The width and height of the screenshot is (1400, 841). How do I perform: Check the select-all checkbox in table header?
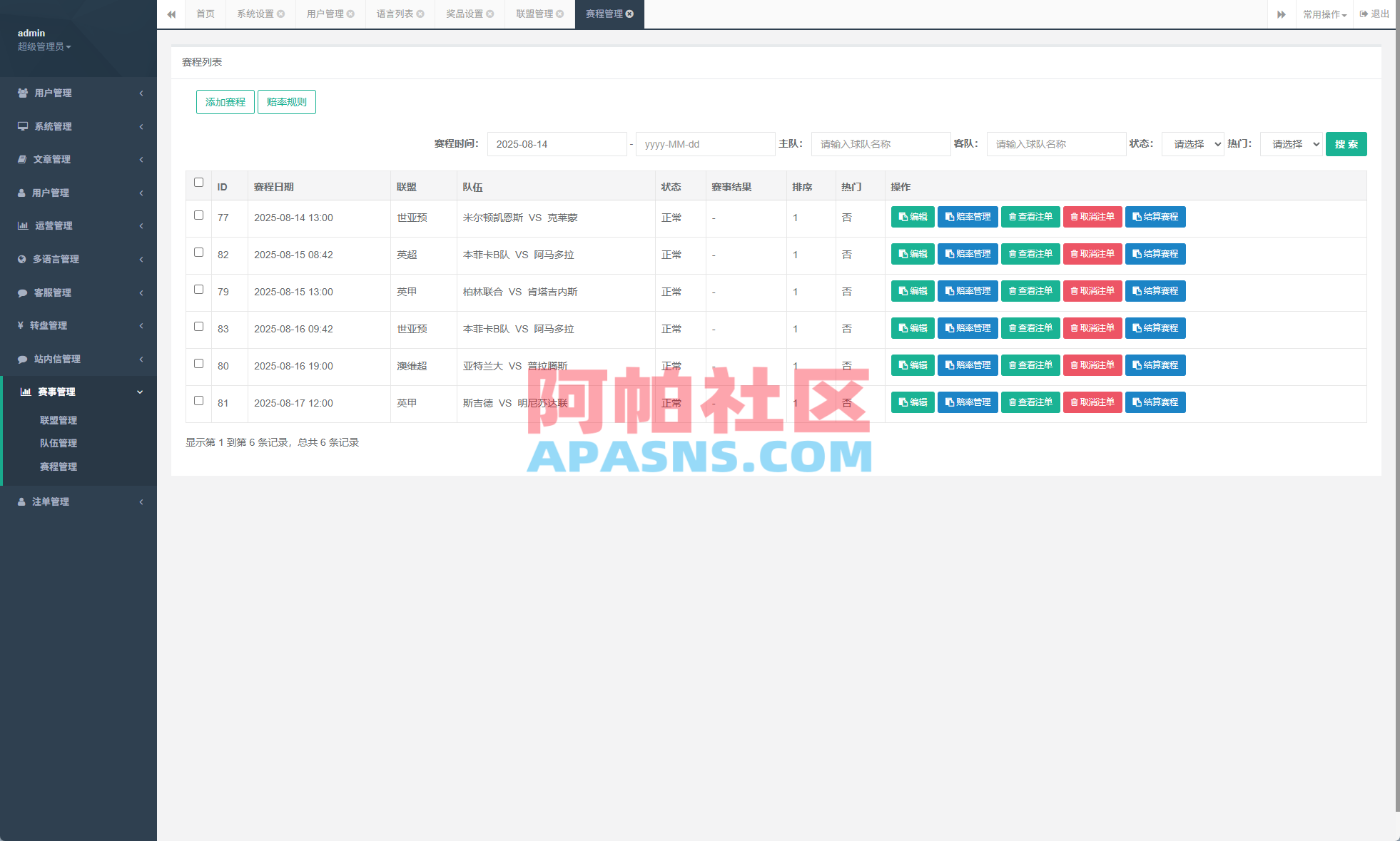coord(198,183)
